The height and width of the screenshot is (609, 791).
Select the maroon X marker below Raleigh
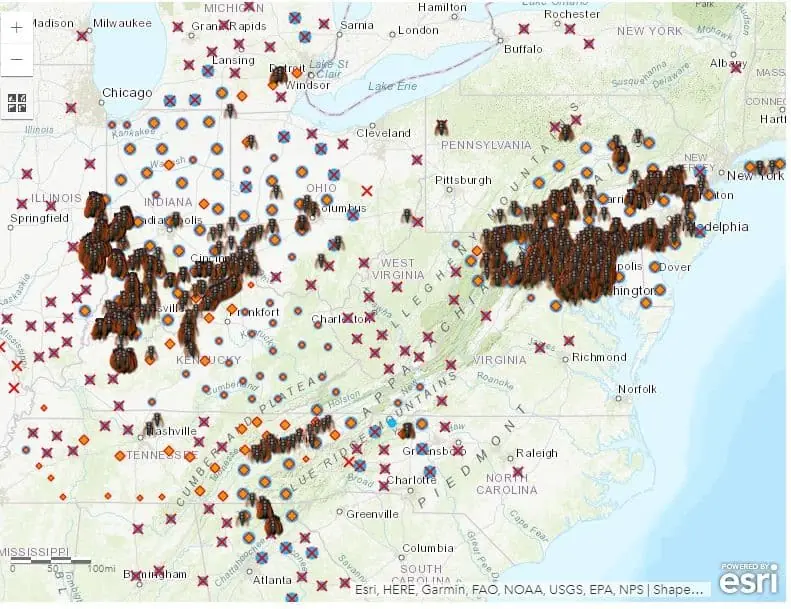click(517, 472)
